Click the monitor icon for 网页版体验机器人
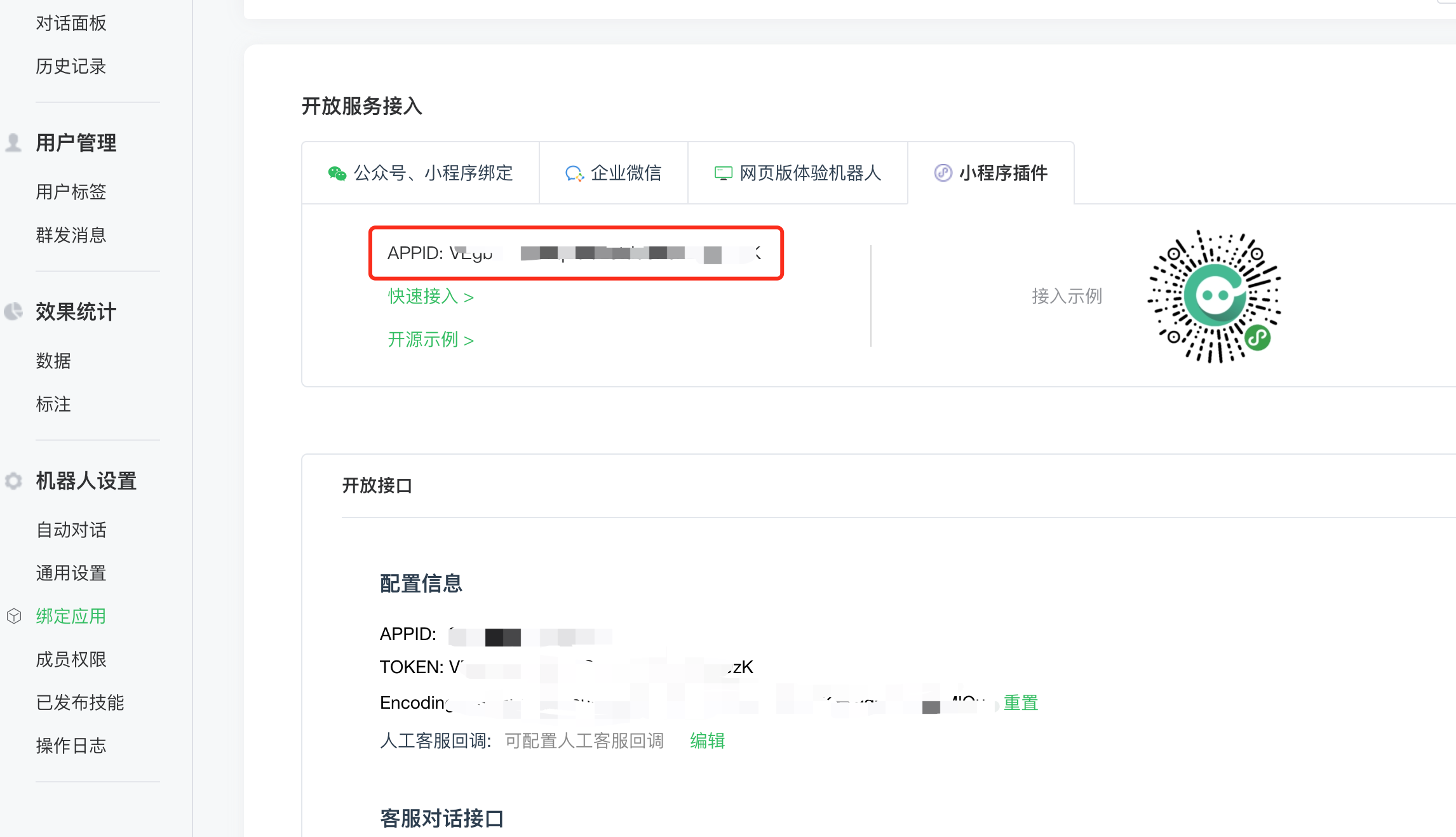This screenshot has width=1456, height=837. (x=723, y=173)
